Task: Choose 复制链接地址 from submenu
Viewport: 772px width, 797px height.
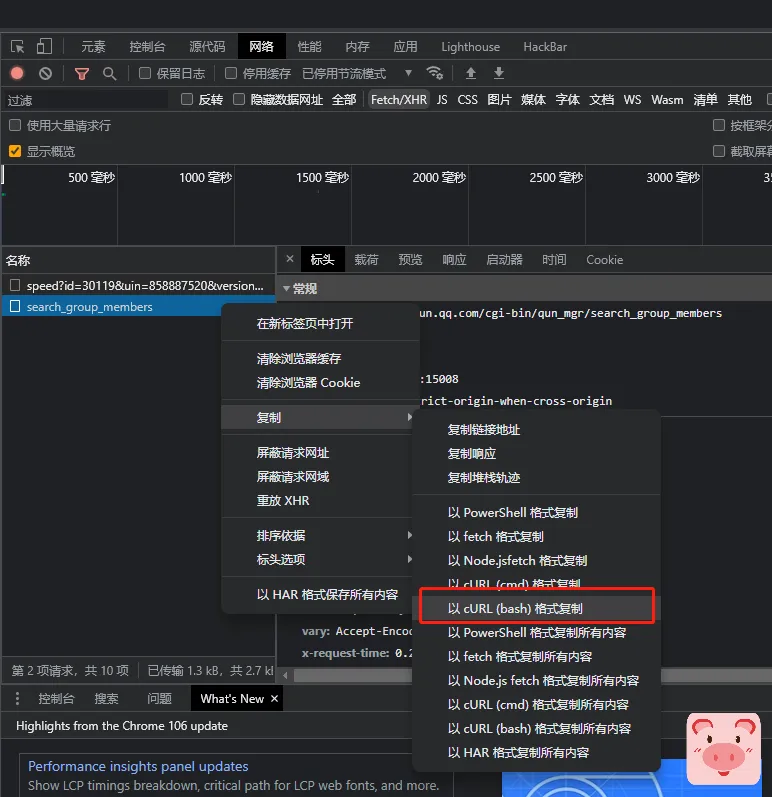Action: point(537,430)
